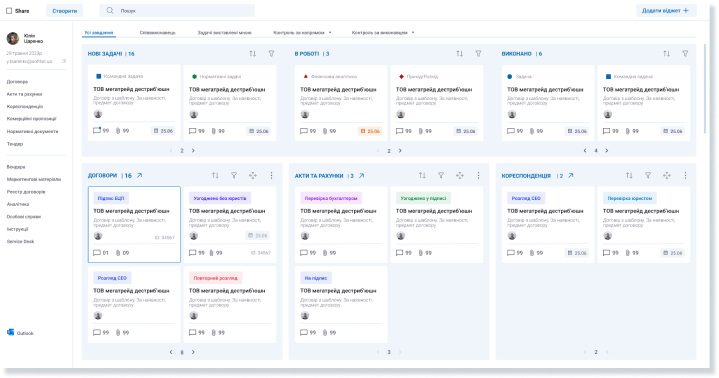
Task: Open АКТИ ТА РАХУНКИ via the arrow icon
Action: (x=361, y=175)
